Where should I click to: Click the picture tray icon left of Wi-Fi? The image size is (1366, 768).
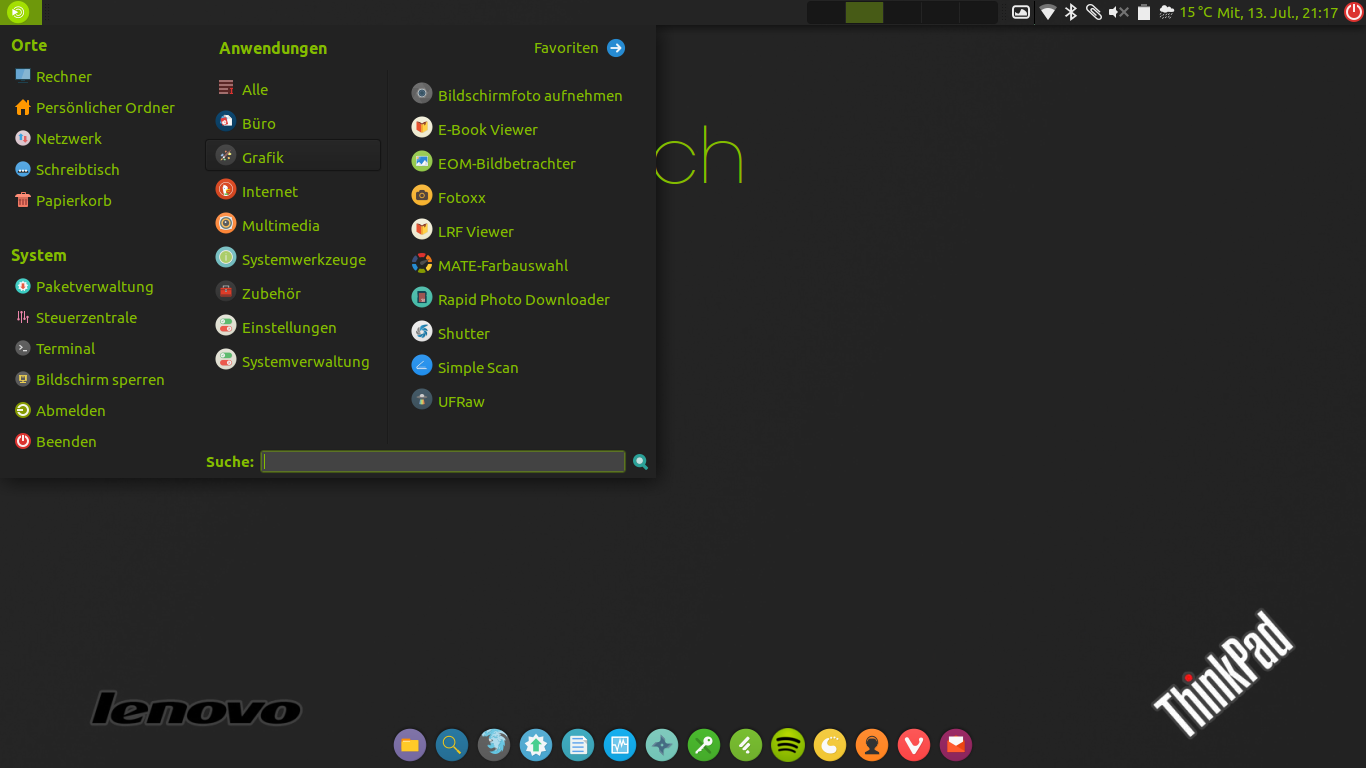1021,12
